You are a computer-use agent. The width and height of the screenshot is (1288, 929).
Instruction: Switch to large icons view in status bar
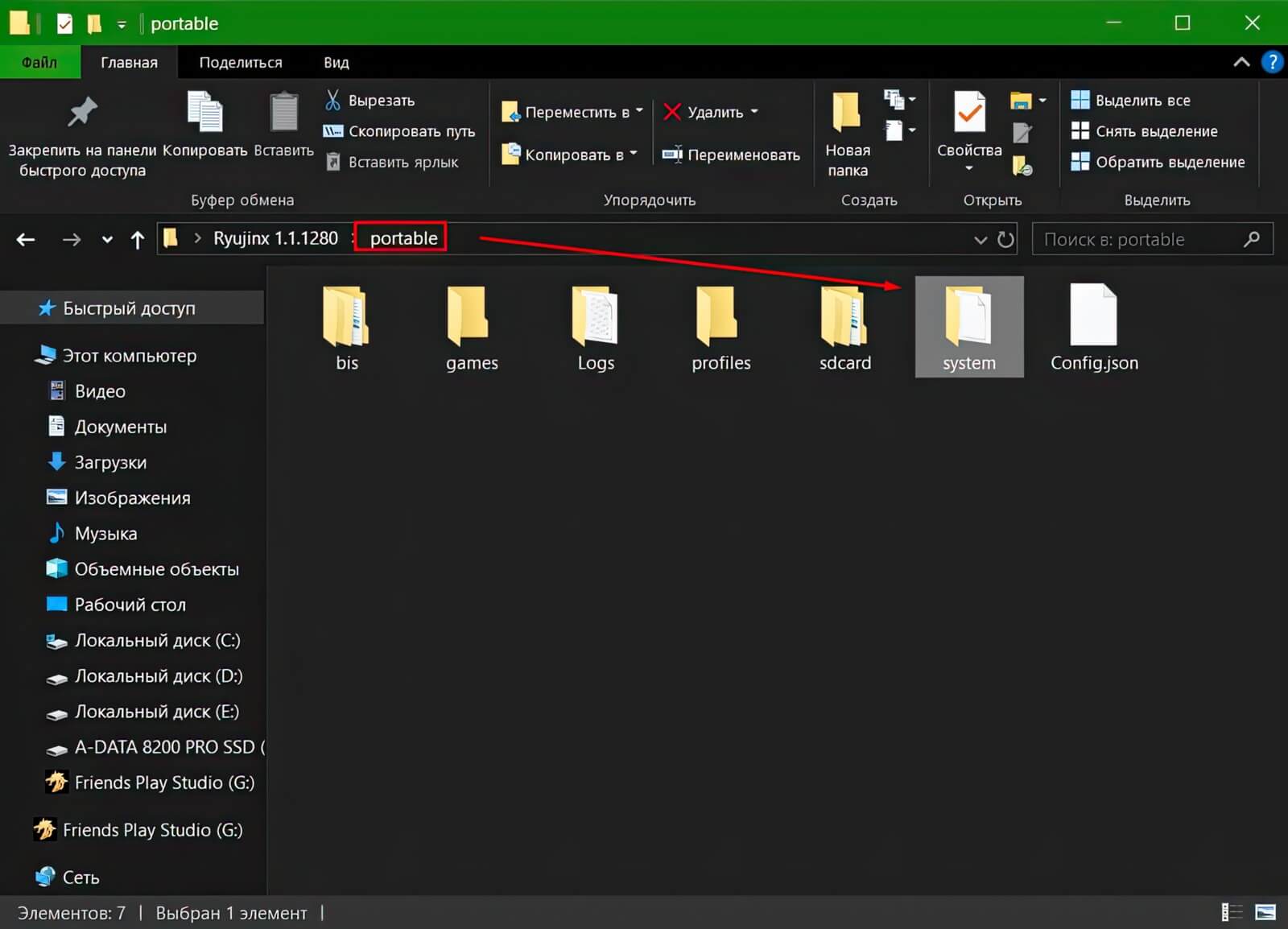coord(1265,912)
